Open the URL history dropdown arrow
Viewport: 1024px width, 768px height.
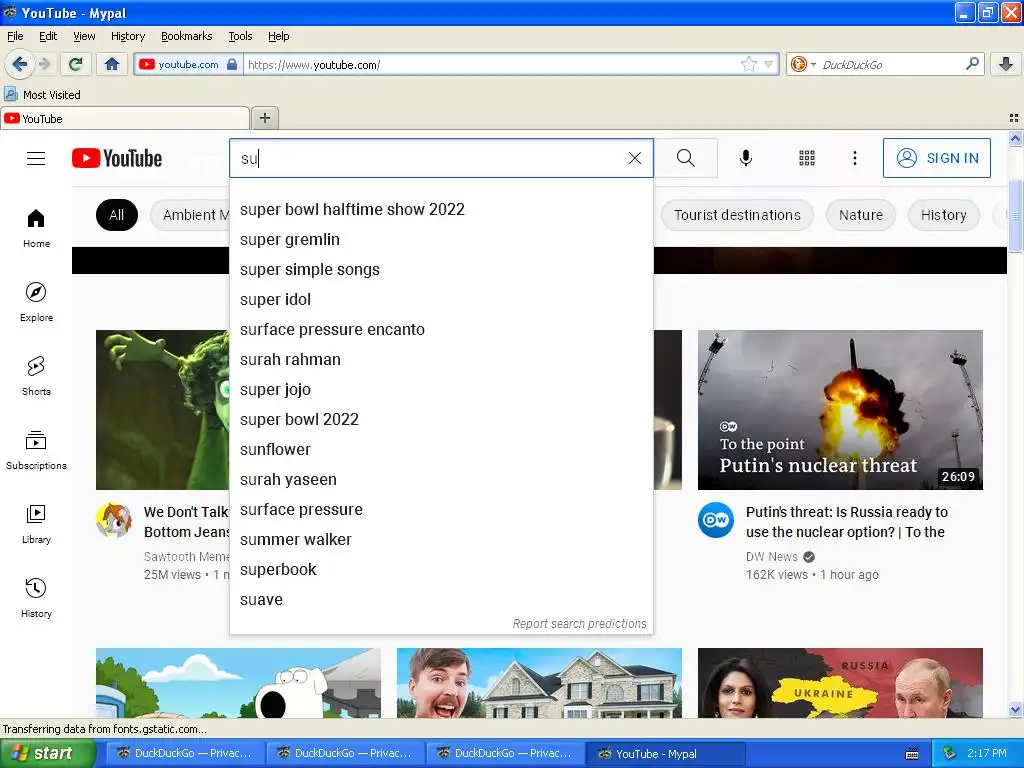[769, 64]
